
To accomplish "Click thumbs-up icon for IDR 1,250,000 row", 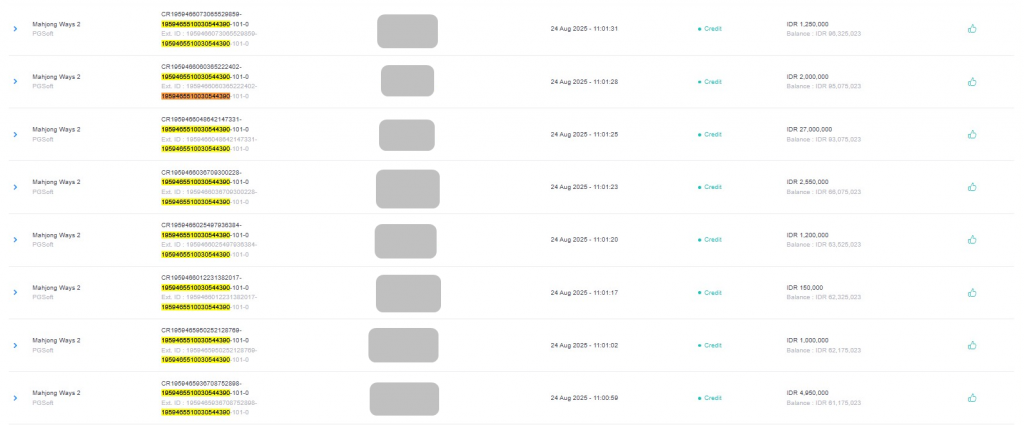I will [x=972, y=29].
